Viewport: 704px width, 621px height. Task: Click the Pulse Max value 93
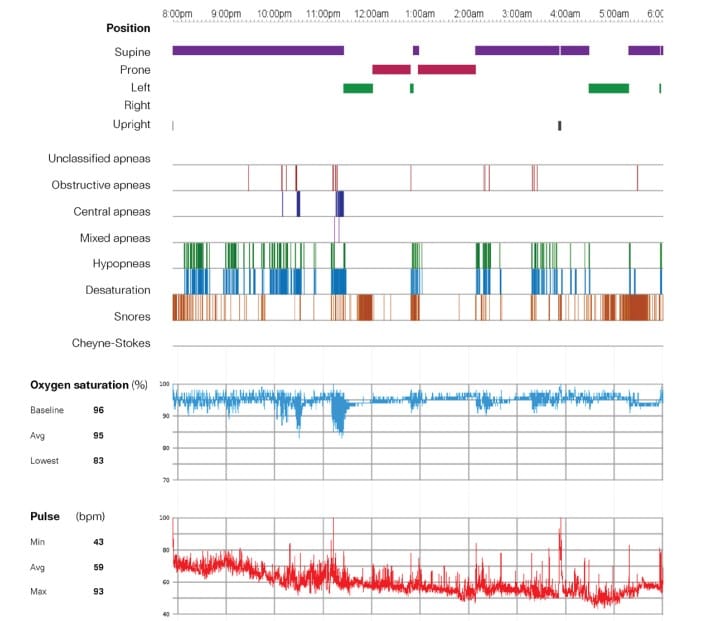pos(99,590)
